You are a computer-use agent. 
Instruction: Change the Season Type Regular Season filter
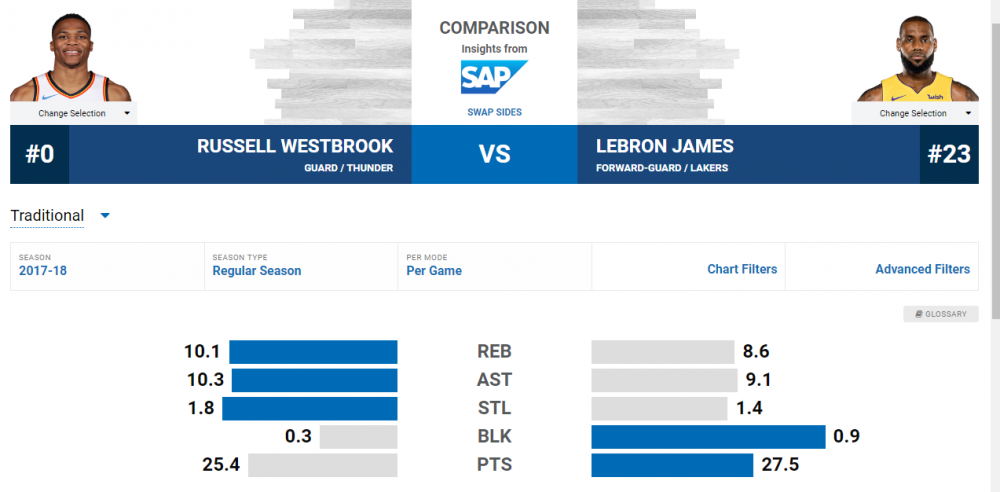pos(256,270)
